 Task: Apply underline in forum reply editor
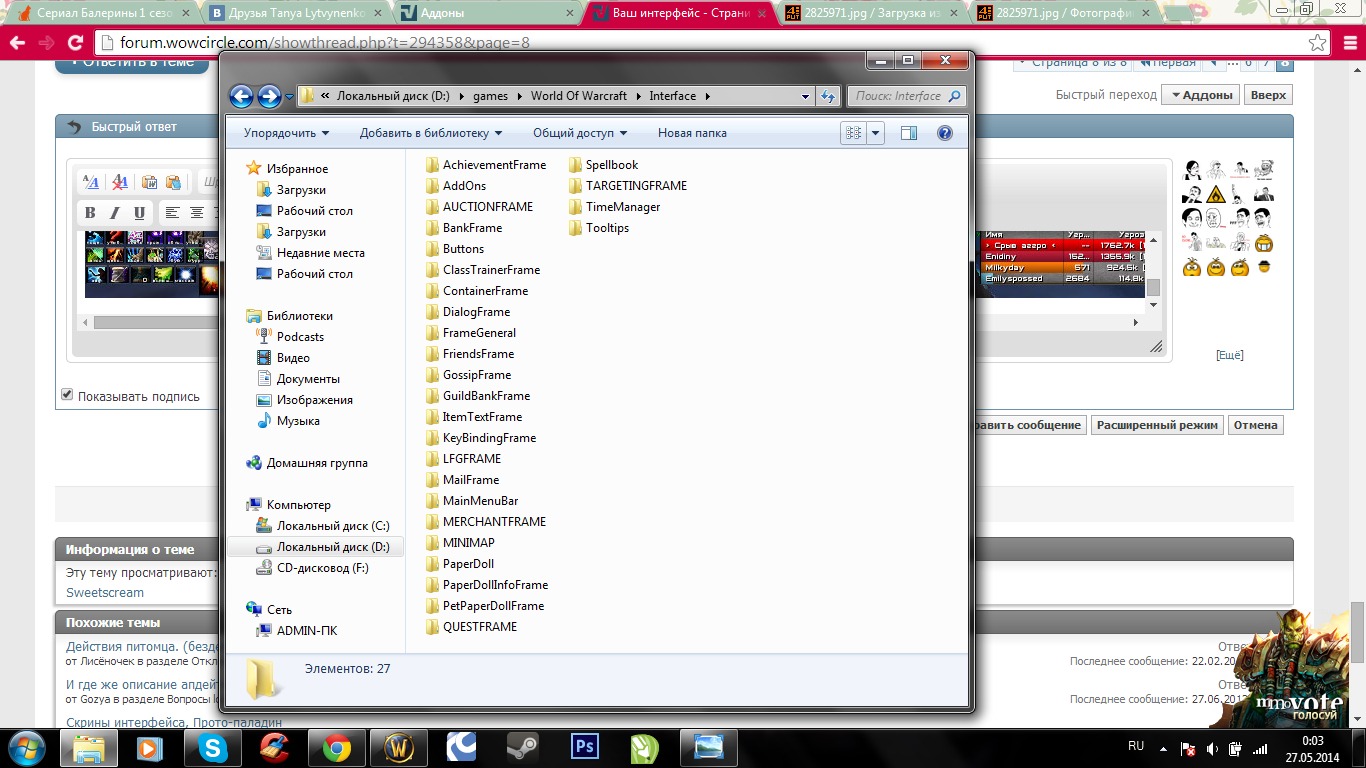click(x=139, y=213)
